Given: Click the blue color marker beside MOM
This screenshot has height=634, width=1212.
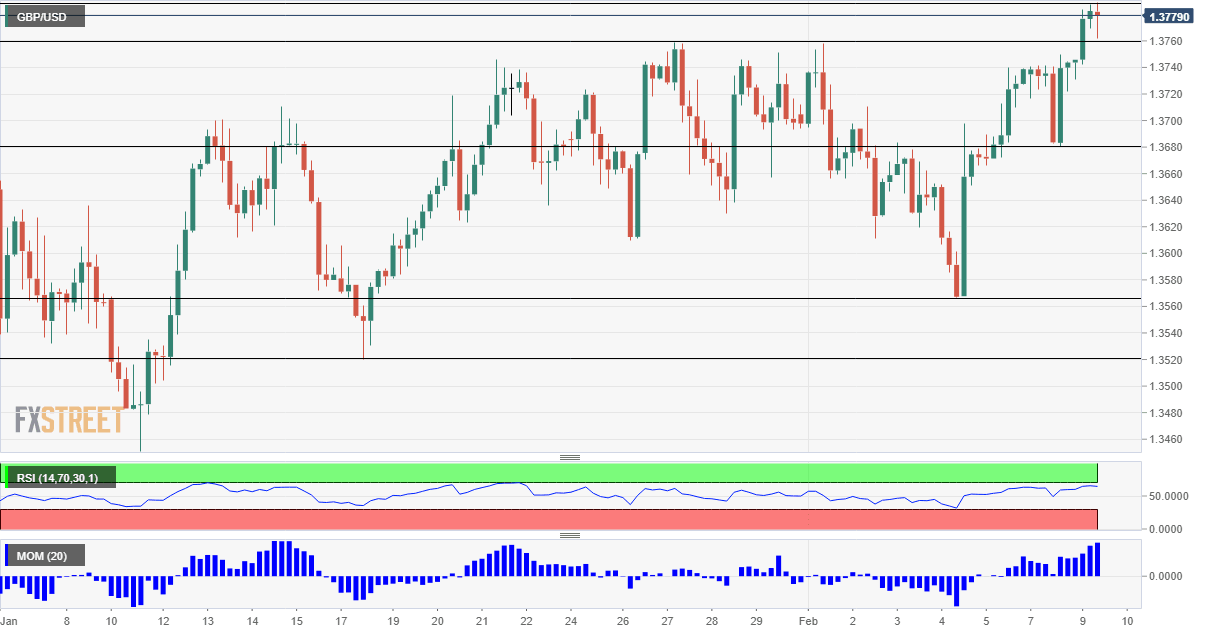Looking at the screenshot, I should point(7,555).
